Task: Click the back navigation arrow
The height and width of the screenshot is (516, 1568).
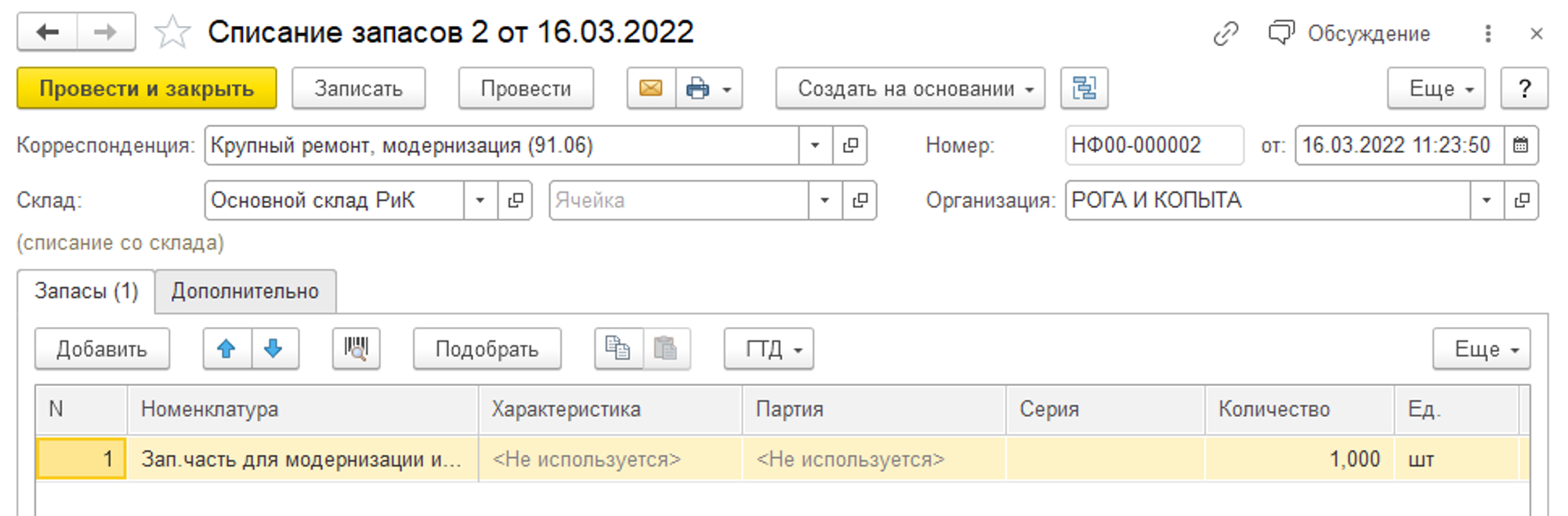Action: click(48, 32)
